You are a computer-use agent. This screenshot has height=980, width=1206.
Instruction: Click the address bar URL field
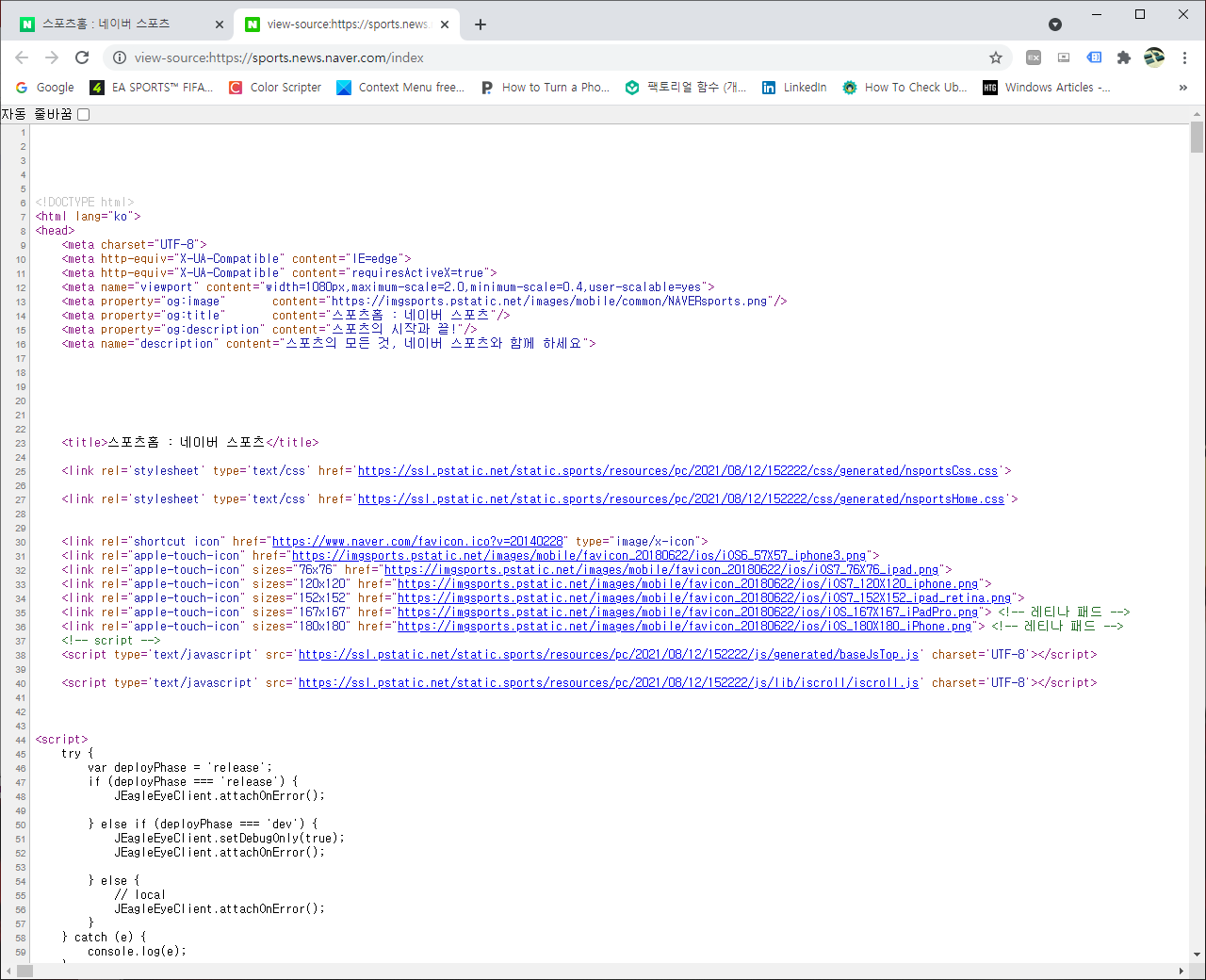[556, 57]
